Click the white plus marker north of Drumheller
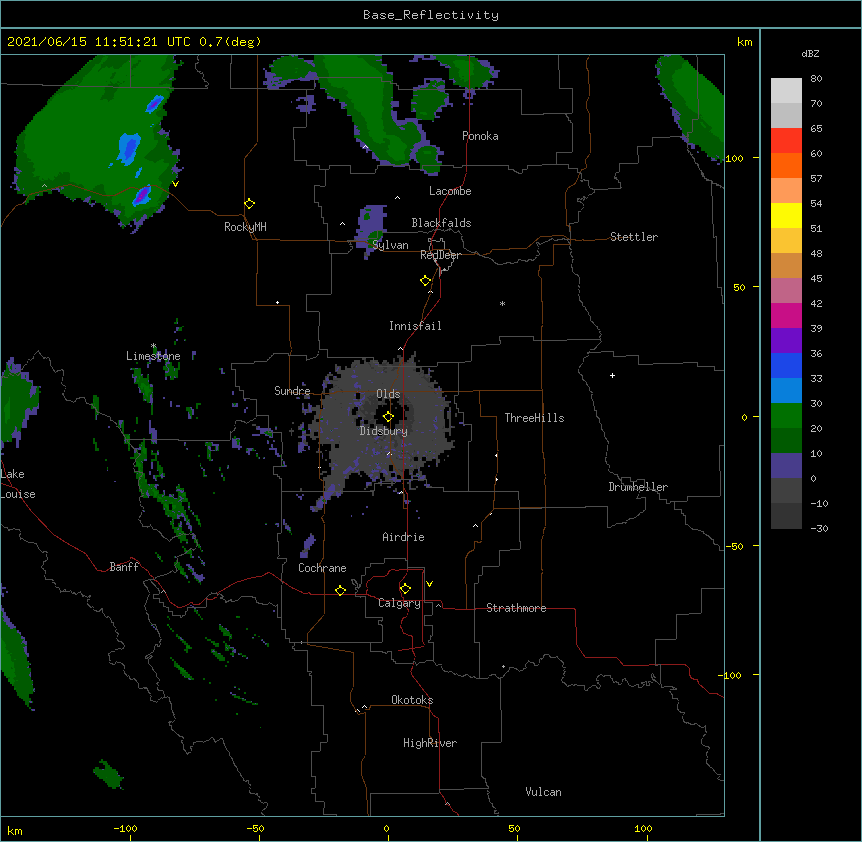Viewport: 862px width, 842px height. (612, 375)
